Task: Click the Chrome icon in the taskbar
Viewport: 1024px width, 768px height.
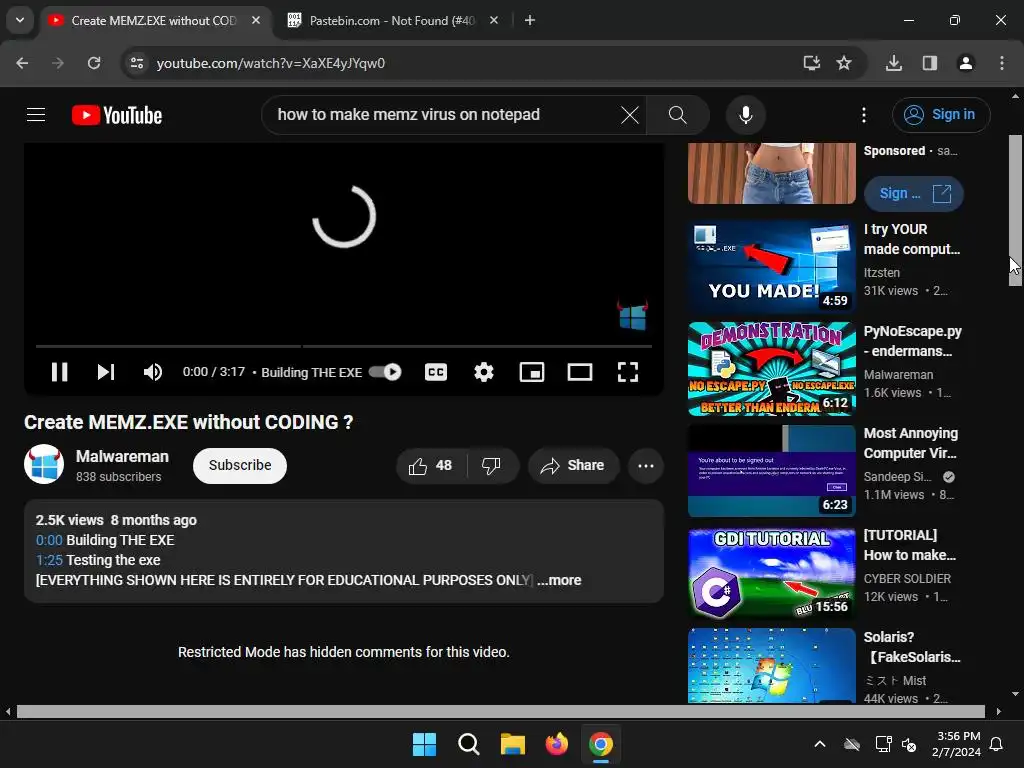Action: pos(601,744)
